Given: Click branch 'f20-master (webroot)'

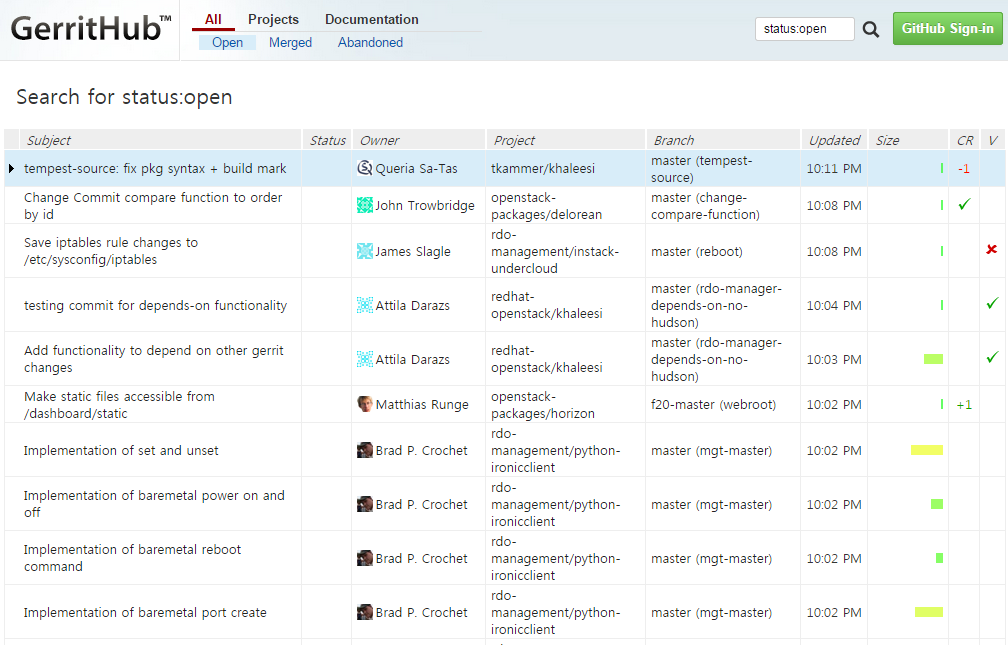Looking at the screenshot, I should pos(714,404).
